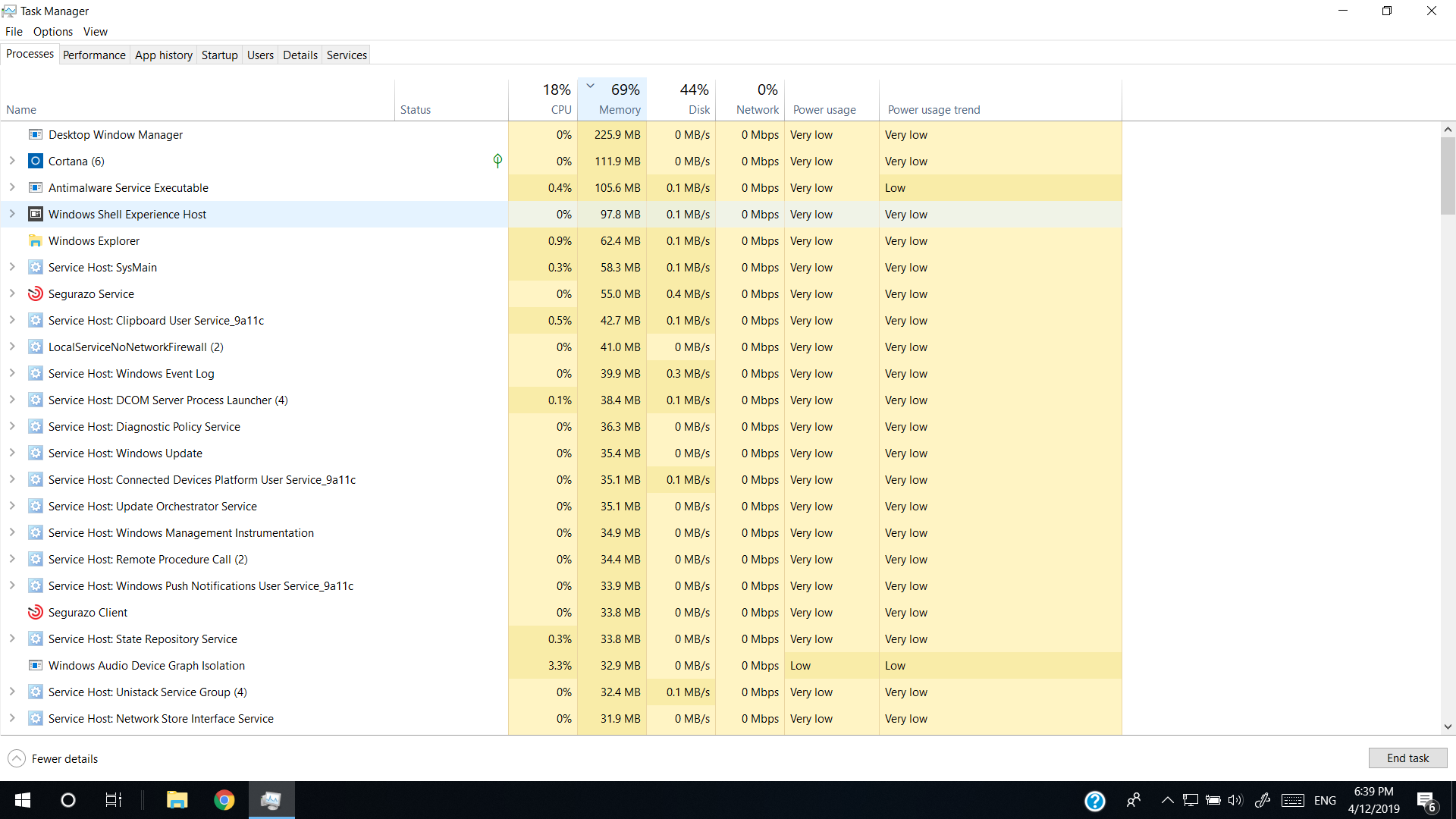
Task: Sort processes by CPU column
Action: point(543,99)
